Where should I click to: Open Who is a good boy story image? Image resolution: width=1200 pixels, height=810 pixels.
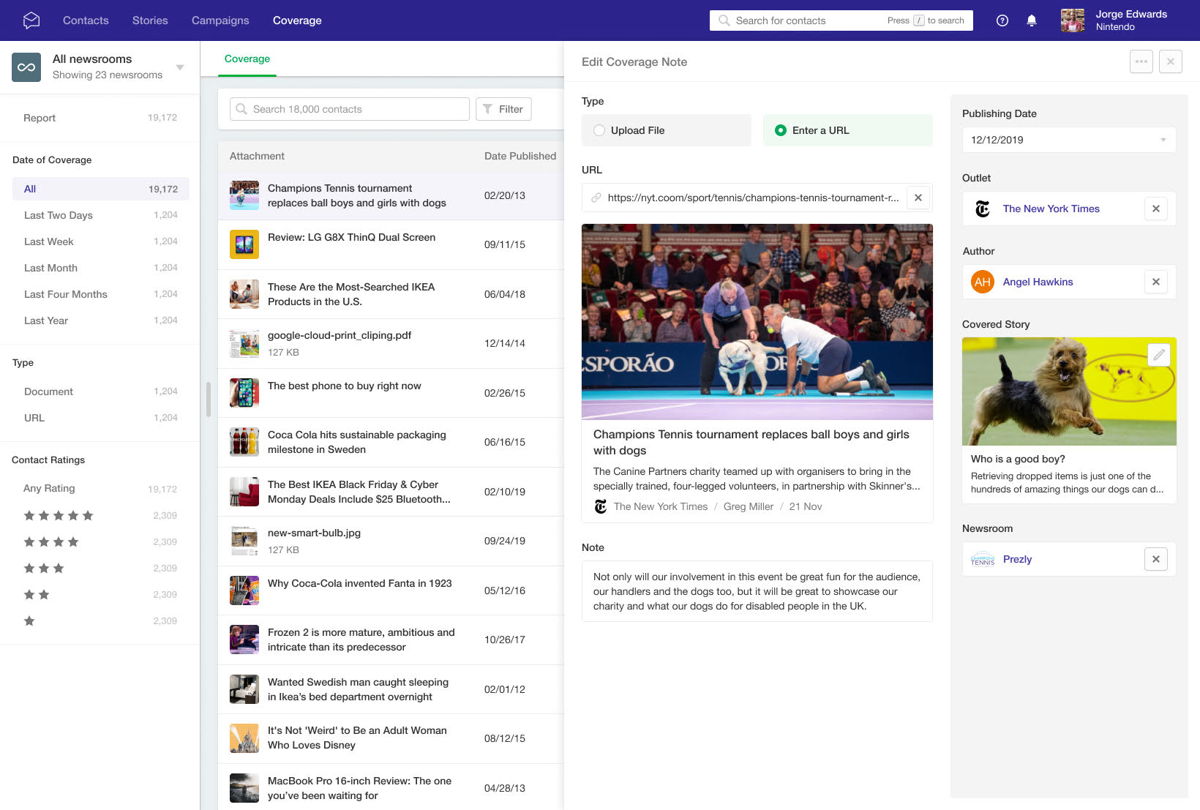click(x=1069, y=391)
